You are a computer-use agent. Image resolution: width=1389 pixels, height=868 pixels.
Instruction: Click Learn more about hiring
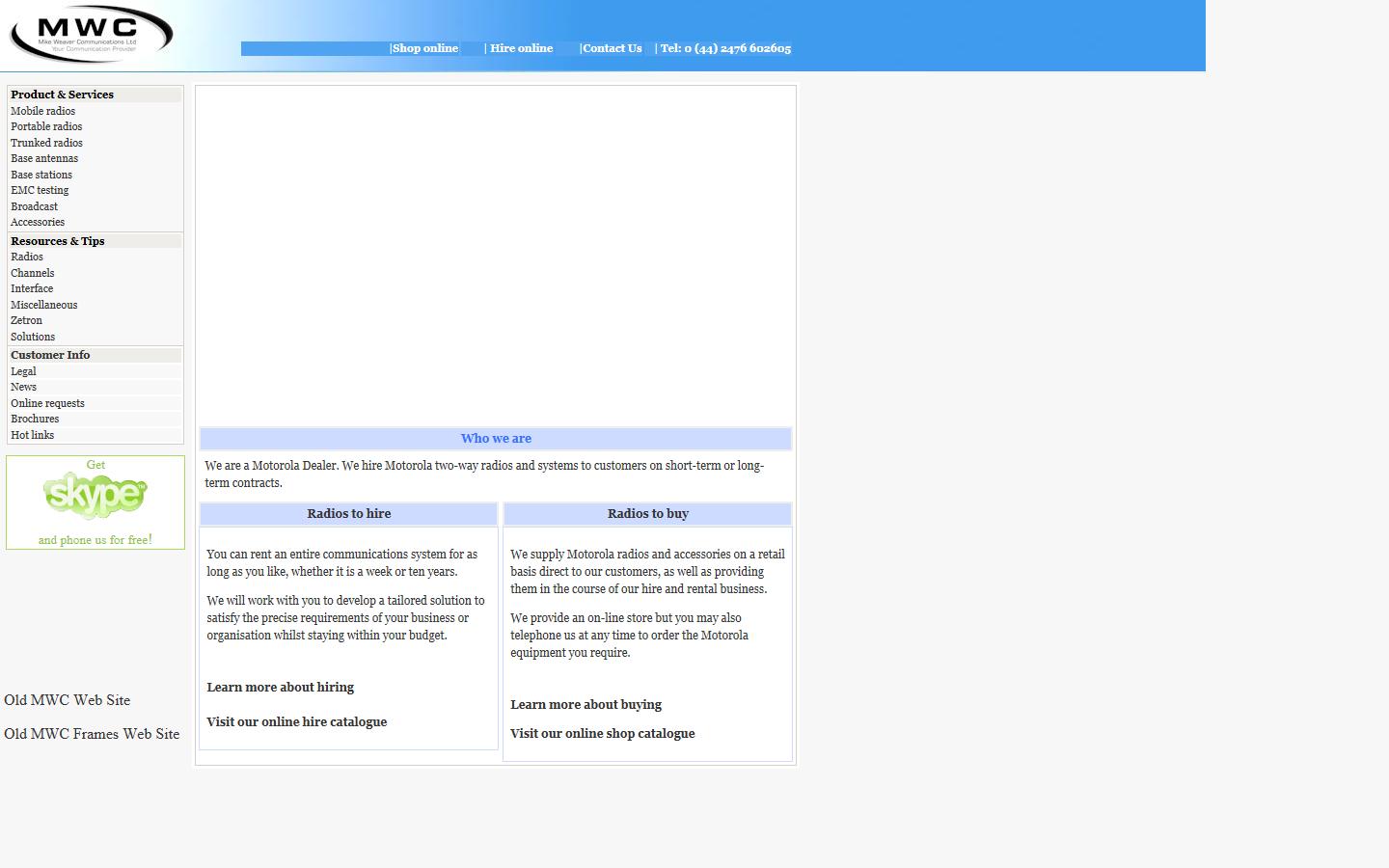[280, 687]
